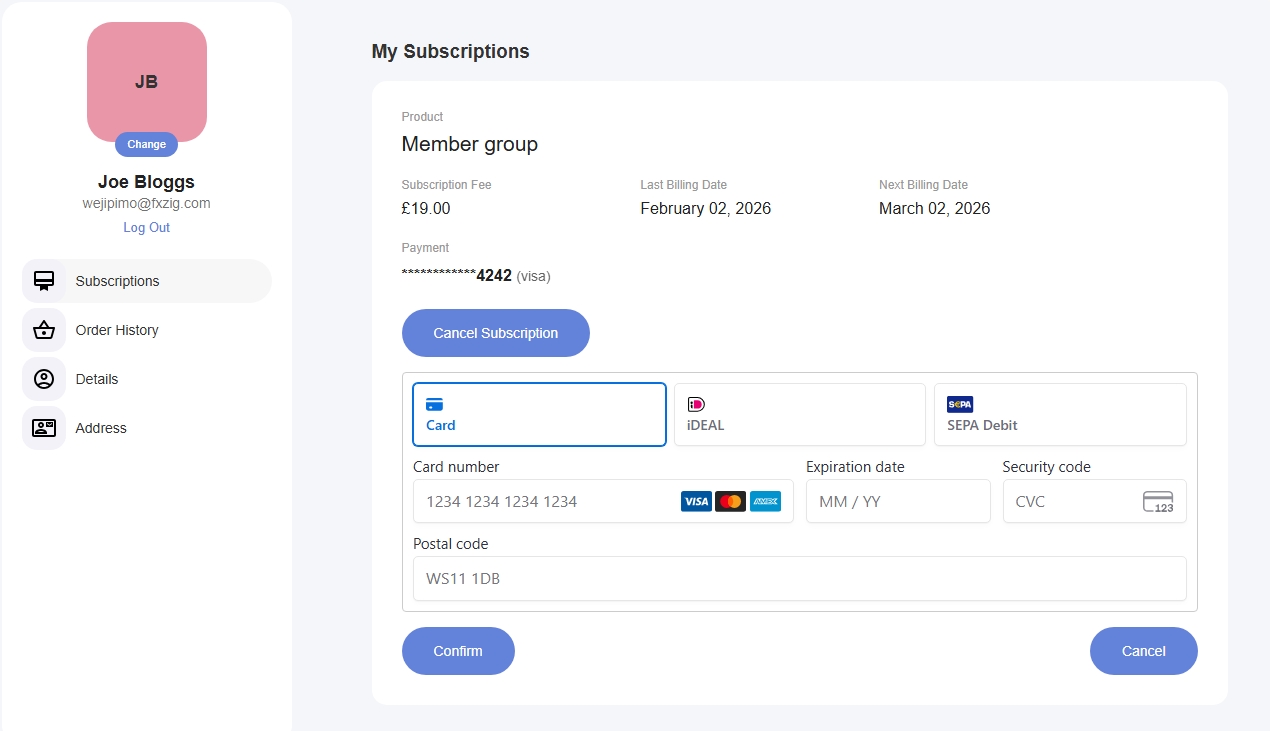This screenshot has width=1270, height=731.
Task: Select the Card payment method tab
Action: coord(539,414)
